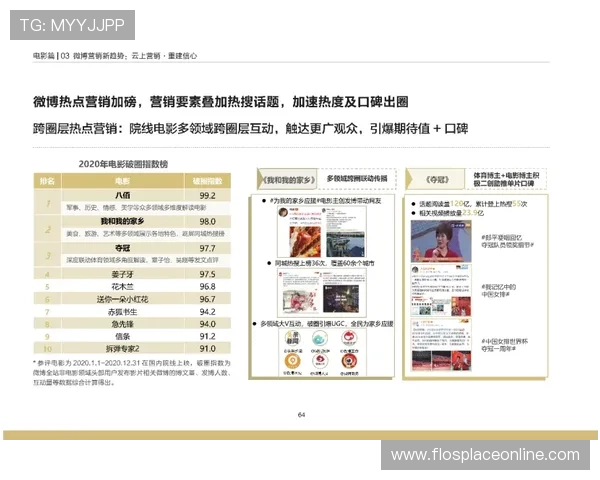This screenshot has width=600, height=480.
Task: Click the 电影 column header
Action: point(122,181)
